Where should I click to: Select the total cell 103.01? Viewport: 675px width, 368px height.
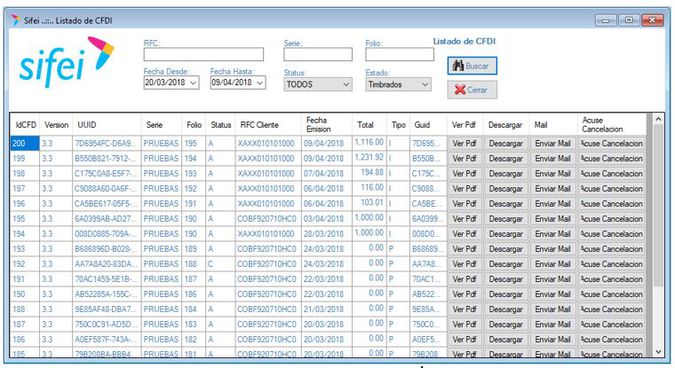369,203
